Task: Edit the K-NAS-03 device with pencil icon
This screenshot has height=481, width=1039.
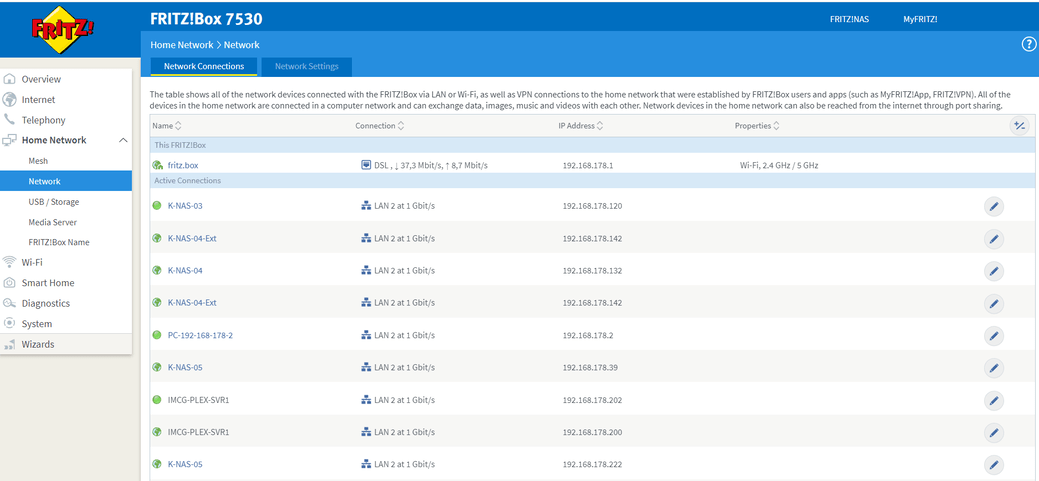Action: pos(993,207)
